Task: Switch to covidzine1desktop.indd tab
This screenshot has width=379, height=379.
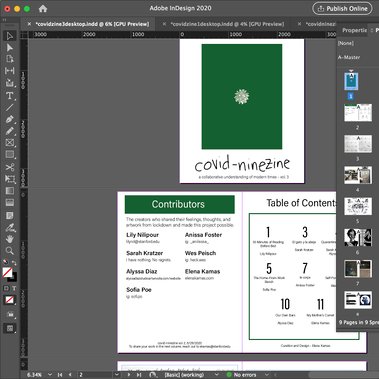Action: click(227, 24)
